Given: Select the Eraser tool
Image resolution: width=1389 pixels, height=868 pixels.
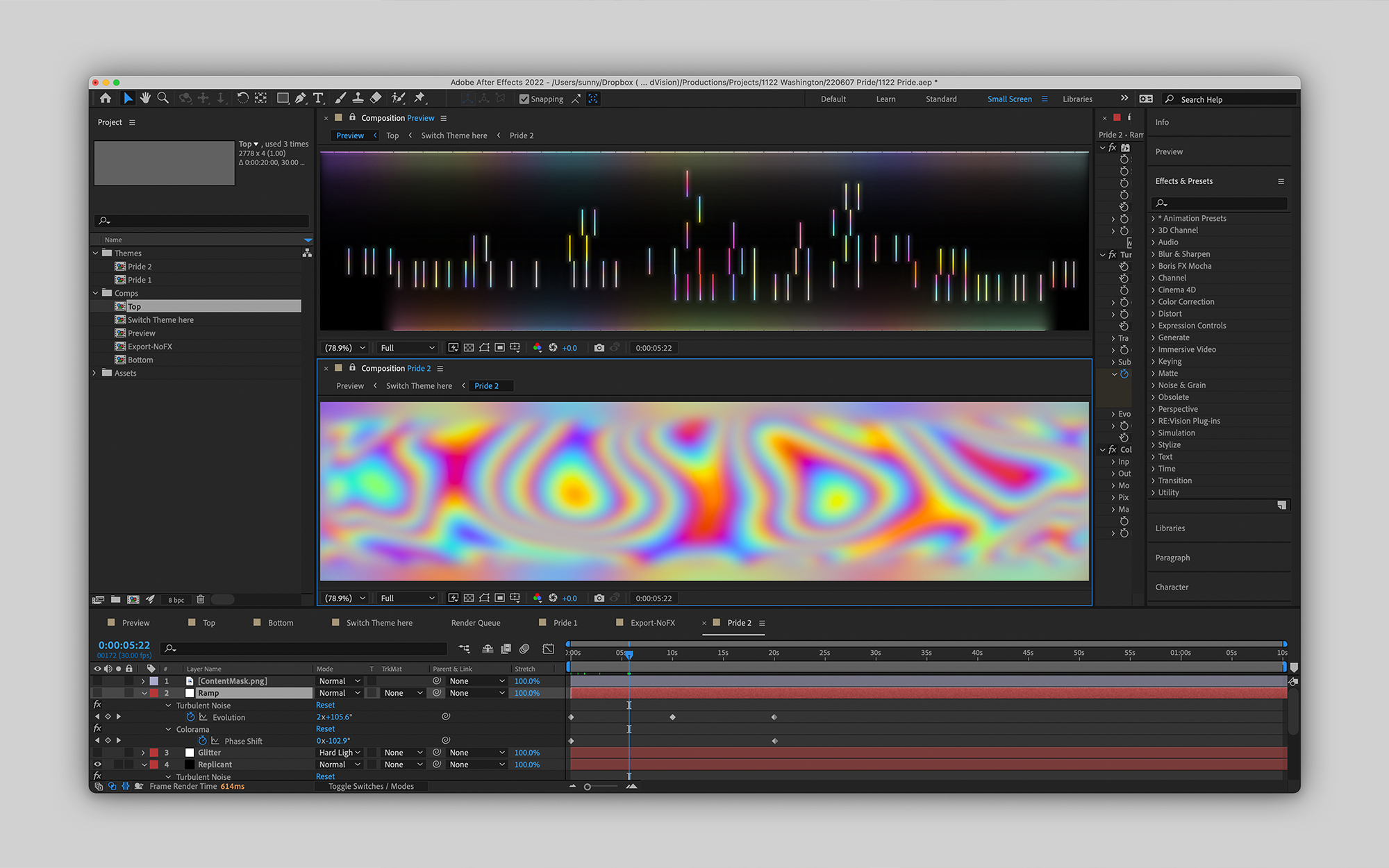Looking at the screenshot, I should click(x=376, y=99).
